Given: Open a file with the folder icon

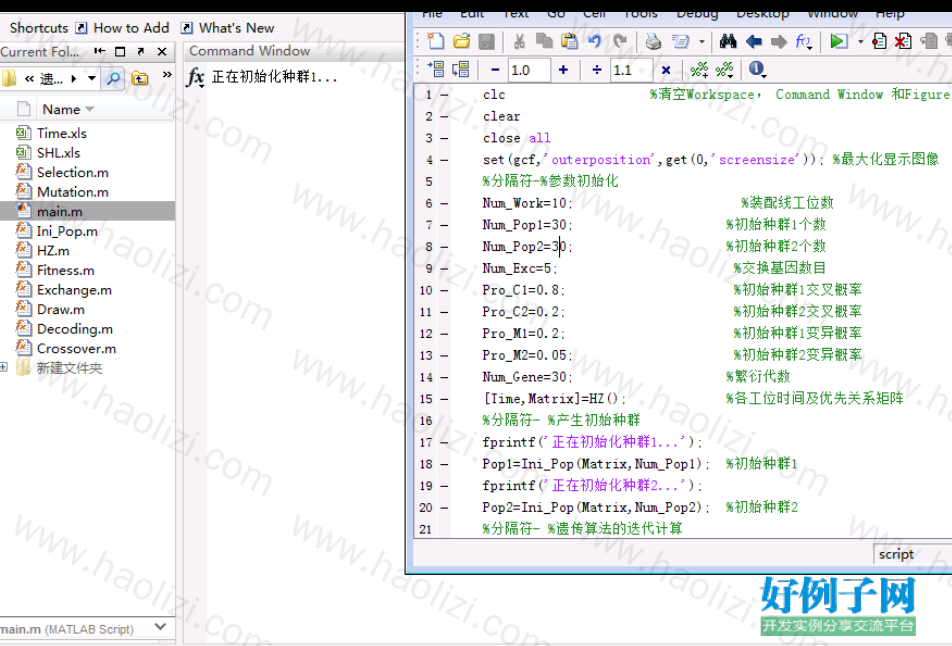Looking at the screenshot, I should [461, 41].
